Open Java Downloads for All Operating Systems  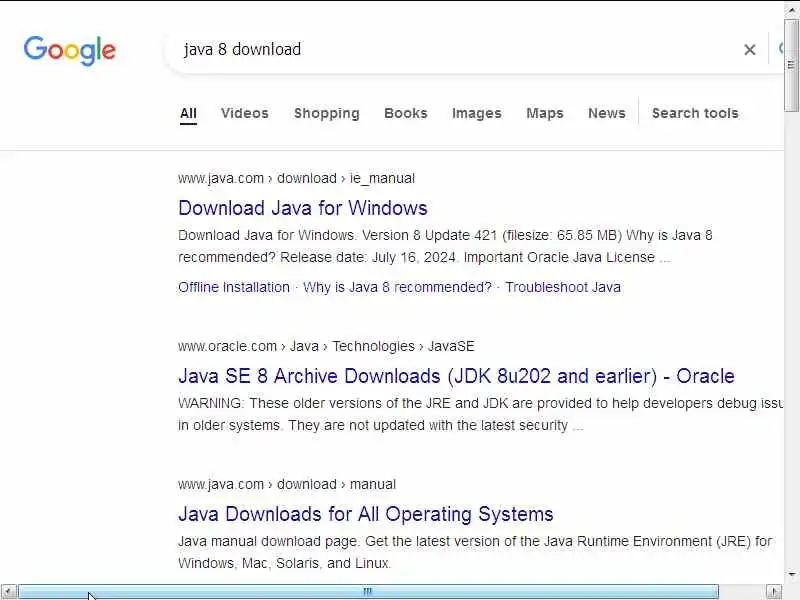coord(365,514)
